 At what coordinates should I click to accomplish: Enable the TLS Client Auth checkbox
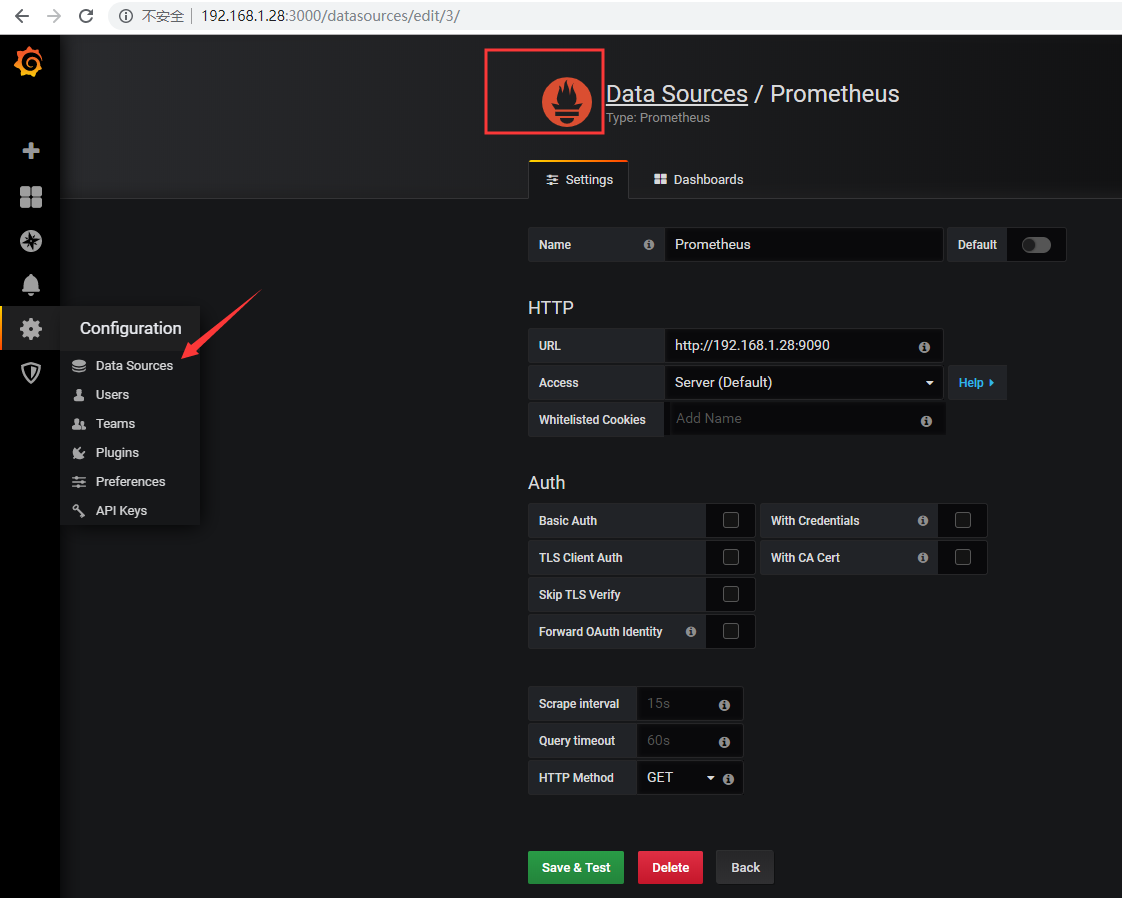[x=731, y=557]
